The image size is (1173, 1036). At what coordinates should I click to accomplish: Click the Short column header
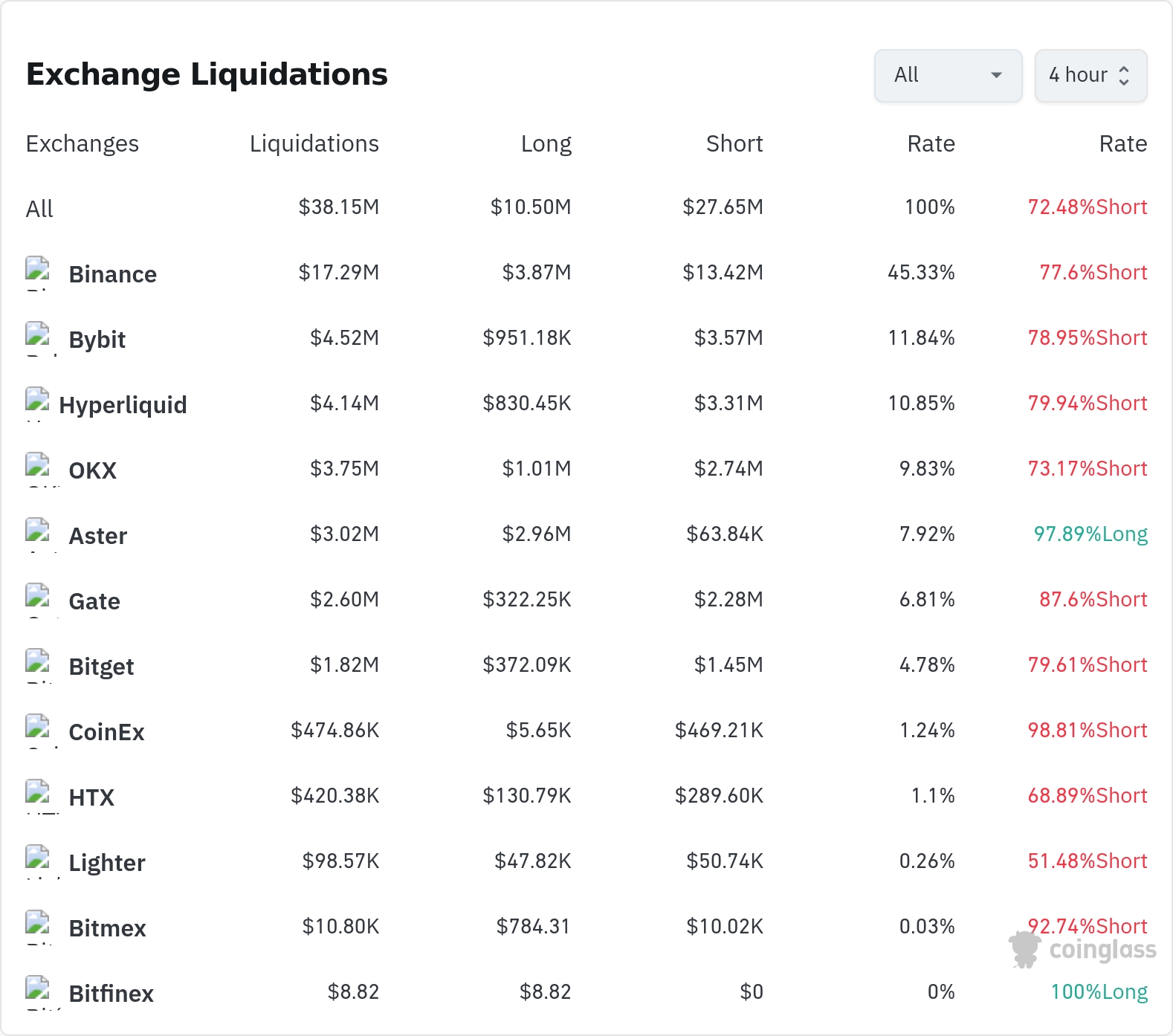coord(734,143)
